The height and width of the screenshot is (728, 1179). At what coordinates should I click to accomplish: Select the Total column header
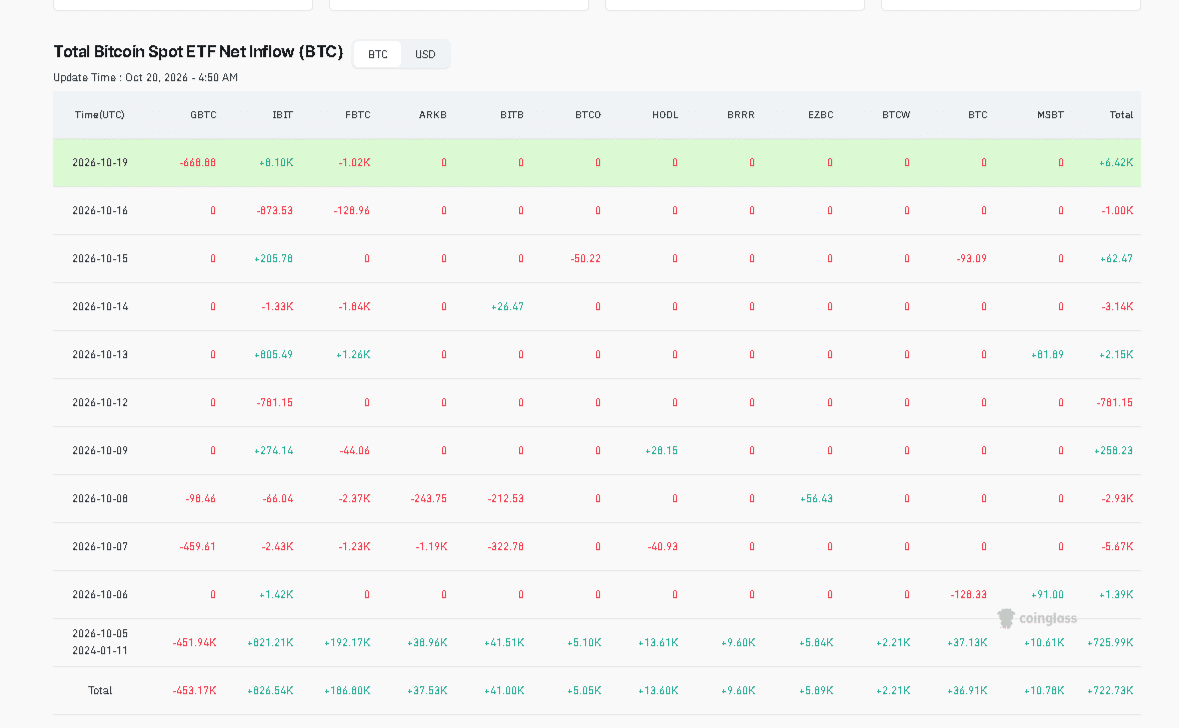click(1121, 115)
